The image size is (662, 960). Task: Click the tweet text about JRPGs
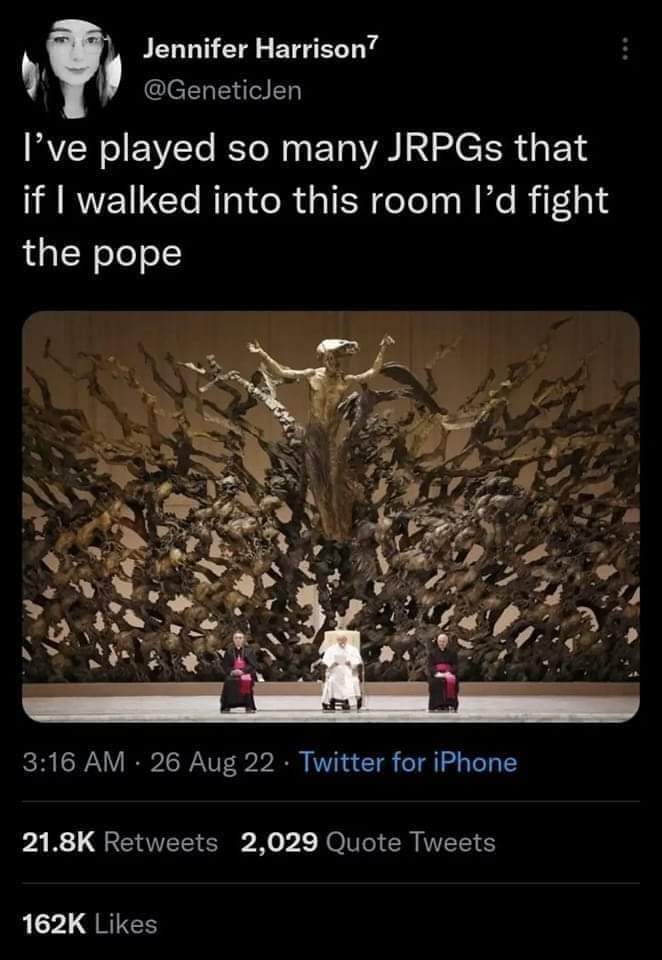click(315, 201)
